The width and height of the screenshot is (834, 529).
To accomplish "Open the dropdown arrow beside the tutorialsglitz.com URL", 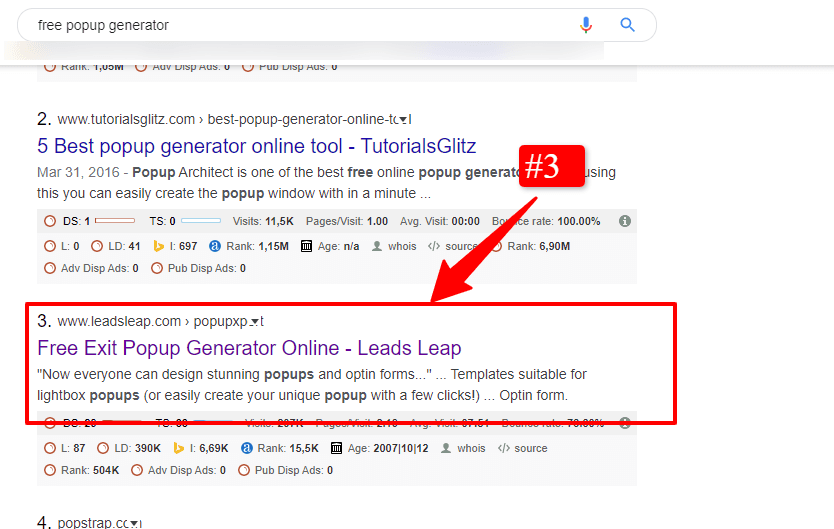I will tap(404, 120).
